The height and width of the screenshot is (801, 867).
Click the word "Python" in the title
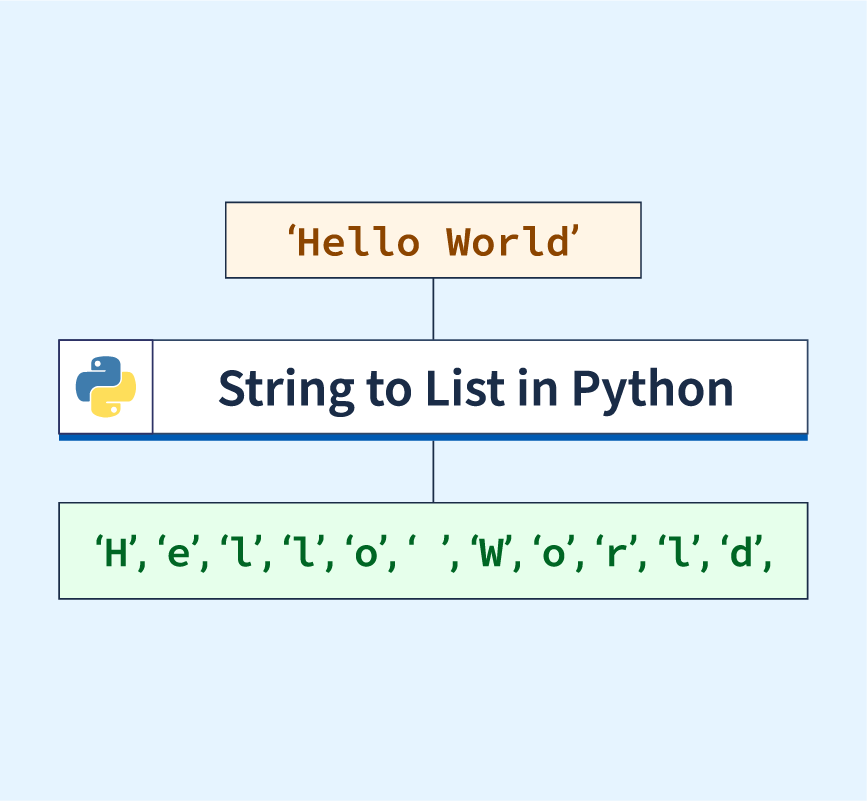(653, 388)
